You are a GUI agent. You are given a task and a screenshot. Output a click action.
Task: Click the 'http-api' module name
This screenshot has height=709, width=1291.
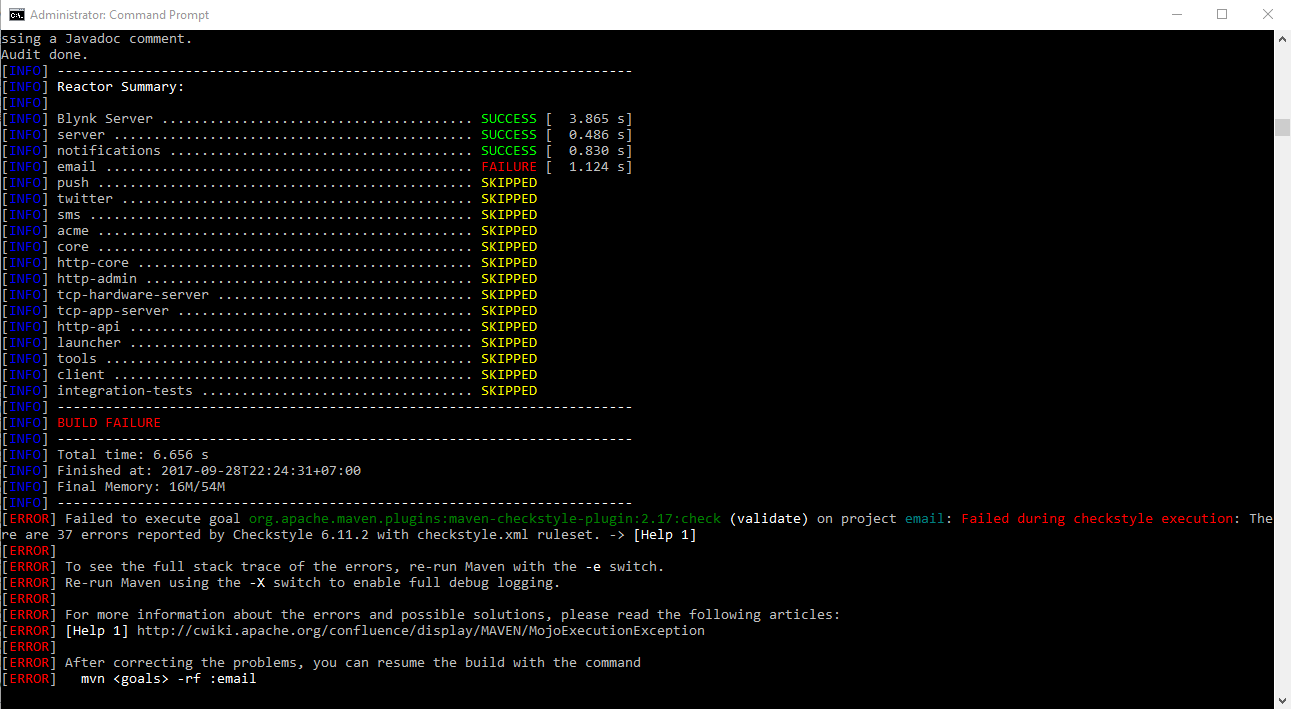click(x=89, y=327)
